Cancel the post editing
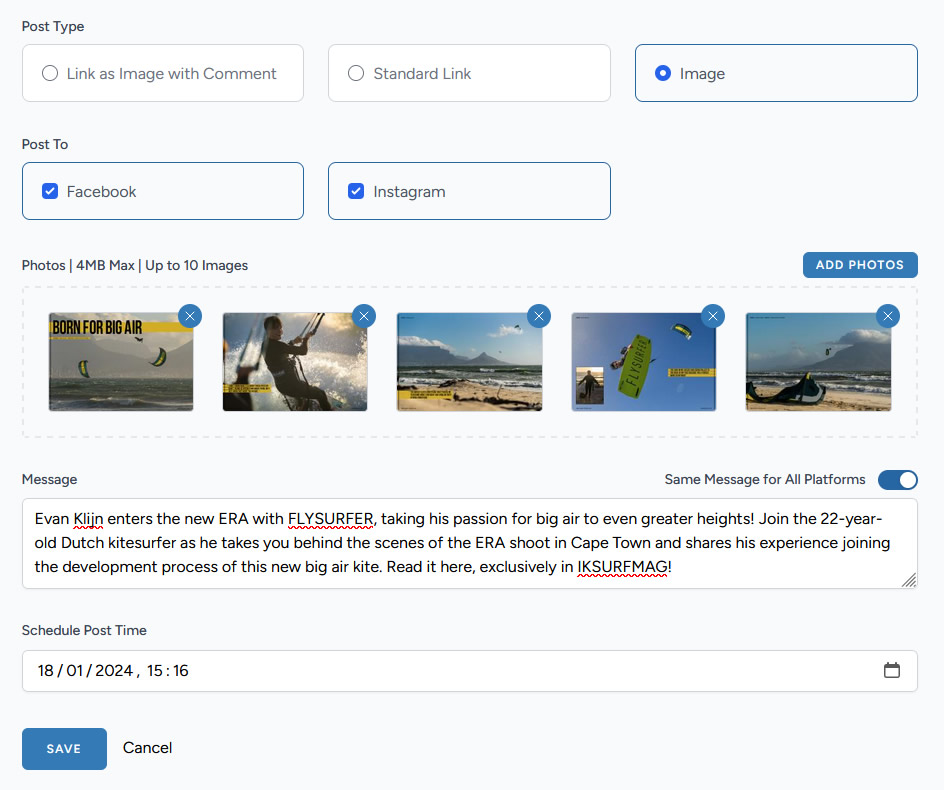This screenshot has height=790, width=944. [147, 748]
